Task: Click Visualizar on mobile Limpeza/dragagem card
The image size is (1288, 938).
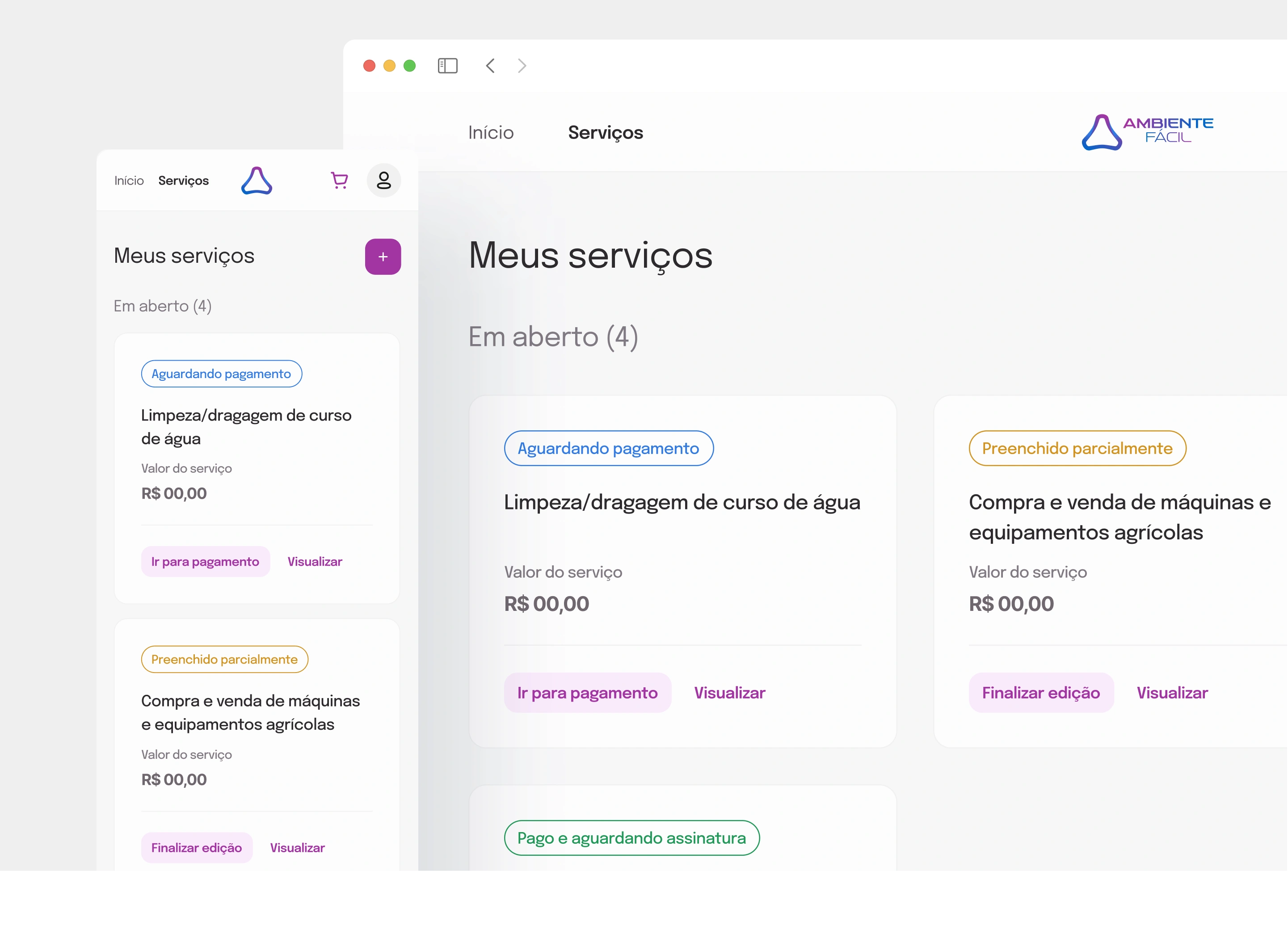Action: (315, 562)
